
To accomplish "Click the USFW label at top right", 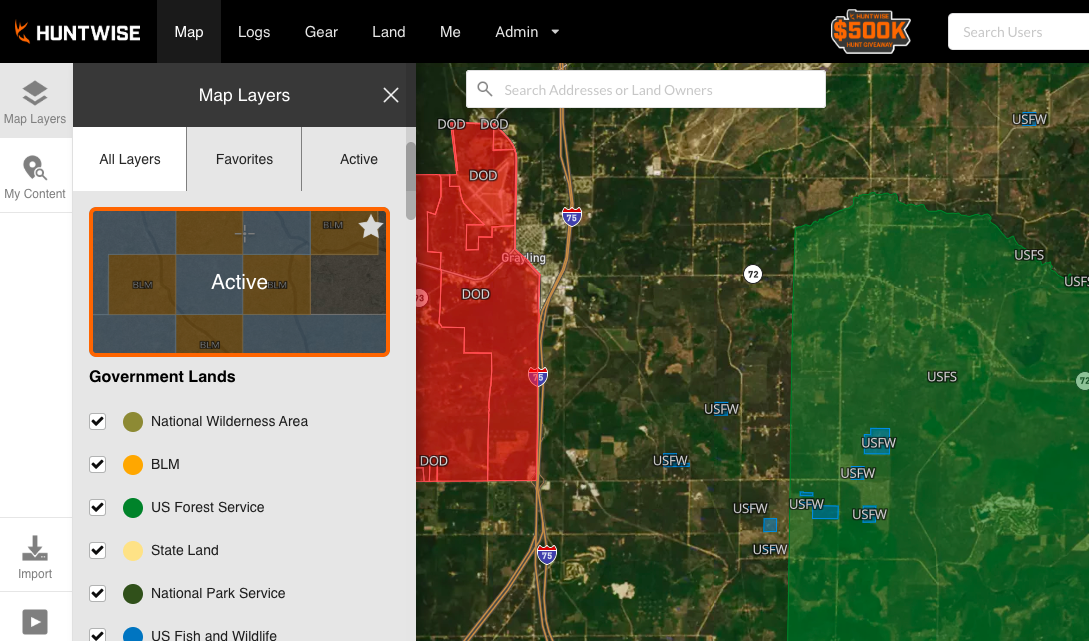I will pyautogui.click(x=1029, y=119).
